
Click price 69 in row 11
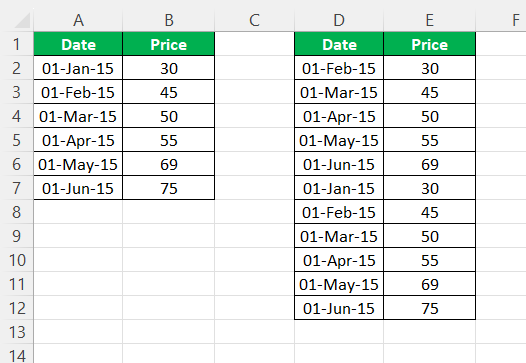coord(430,284)
